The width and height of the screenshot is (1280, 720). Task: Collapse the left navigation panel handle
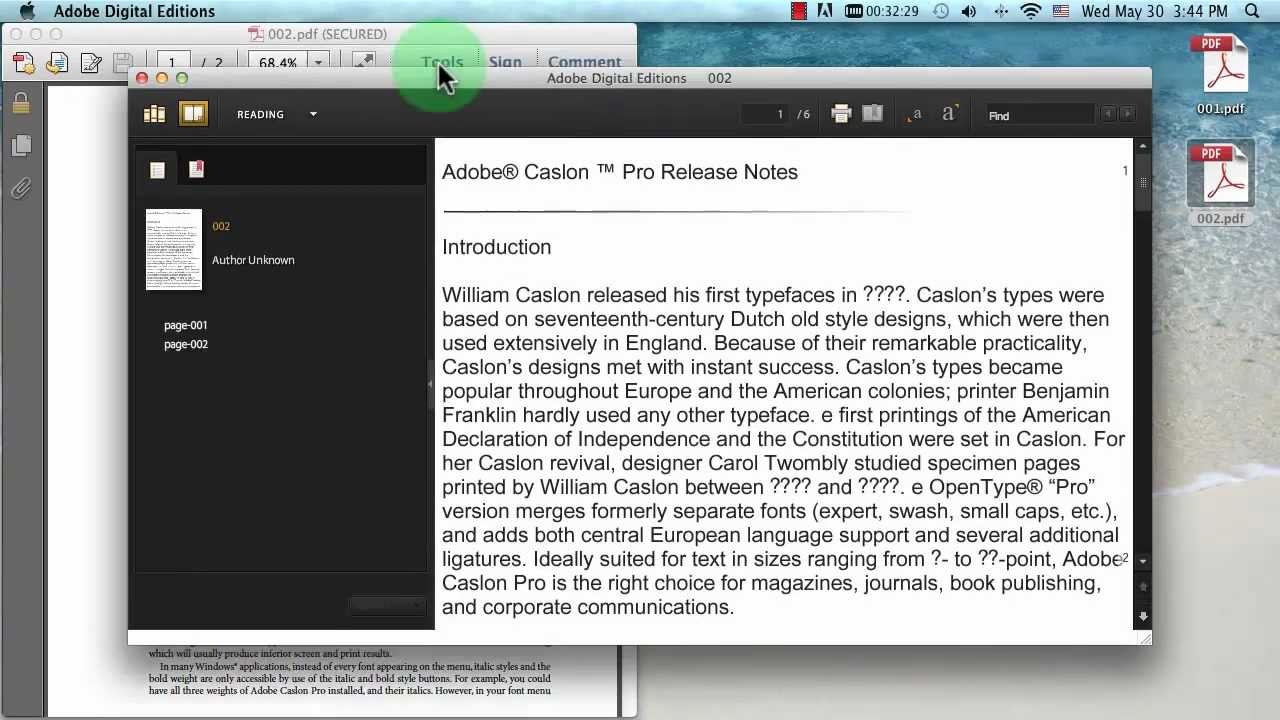(430, 384)
